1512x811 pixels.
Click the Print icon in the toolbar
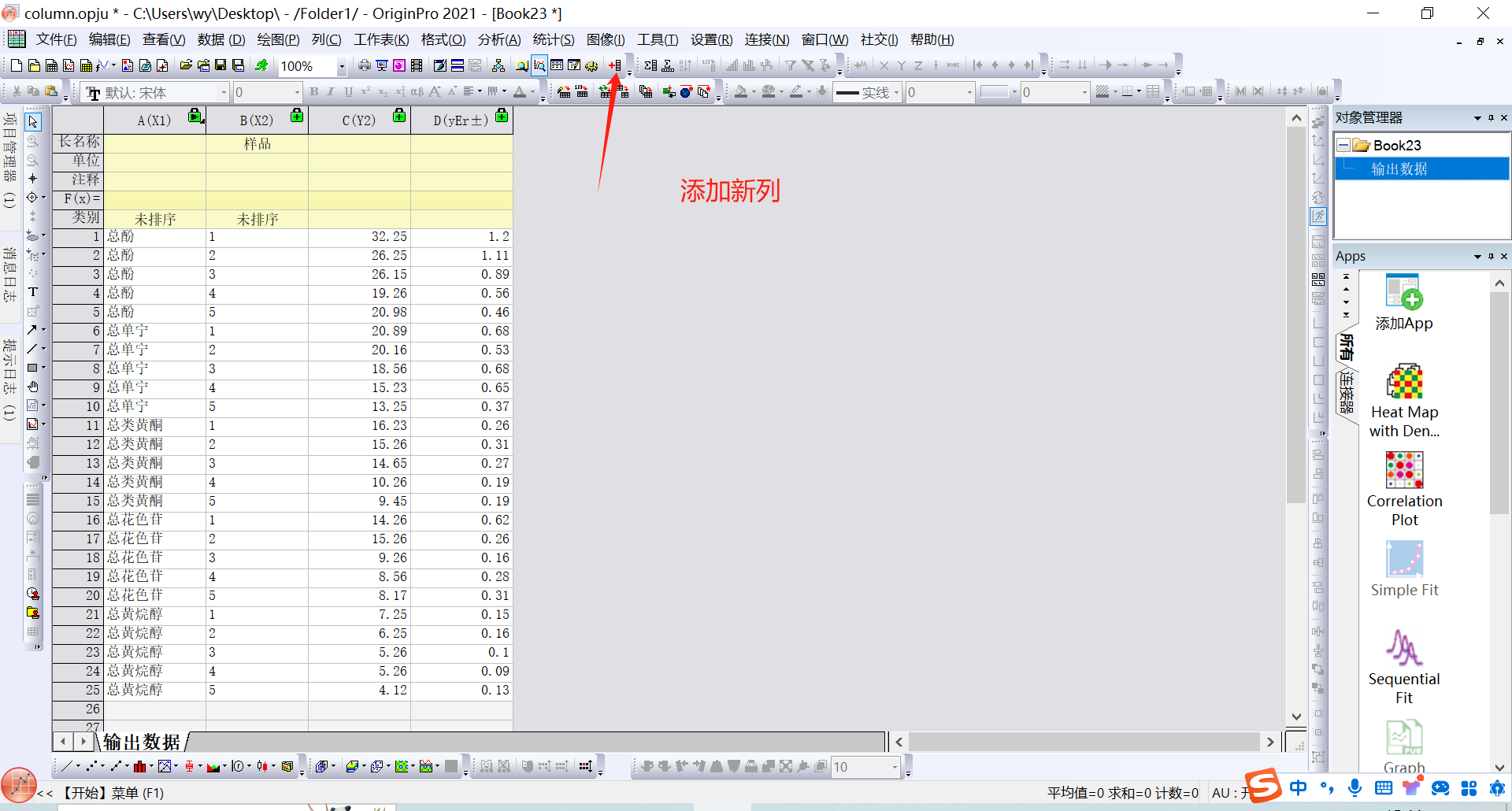364,65
